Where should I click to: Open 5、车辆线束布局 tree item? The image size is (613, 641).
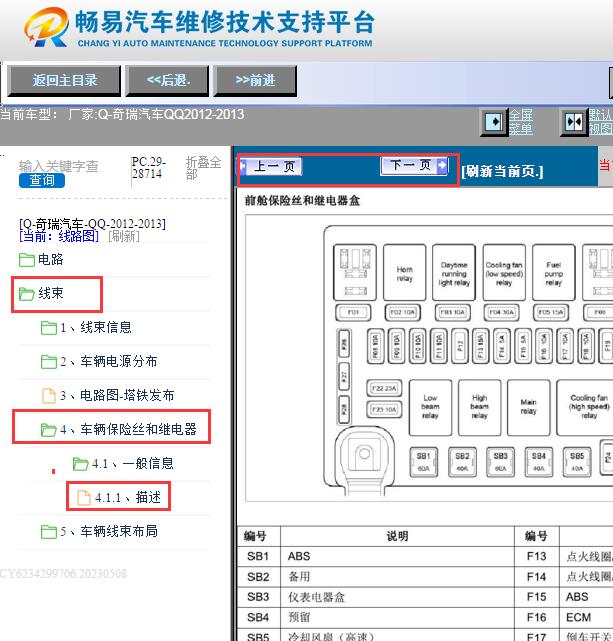click(109, 531)
